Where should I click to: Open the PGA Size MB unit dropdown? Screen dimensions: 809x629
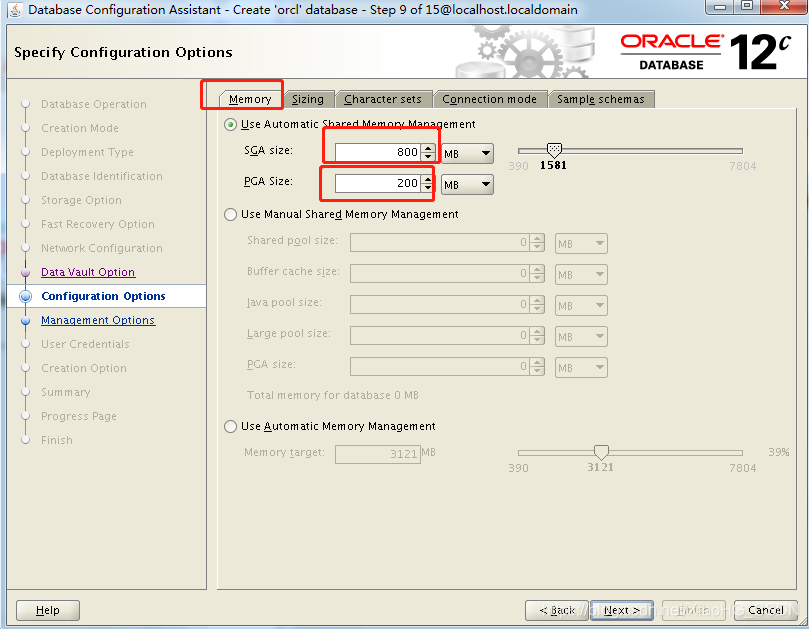click(x=467, y=184)
